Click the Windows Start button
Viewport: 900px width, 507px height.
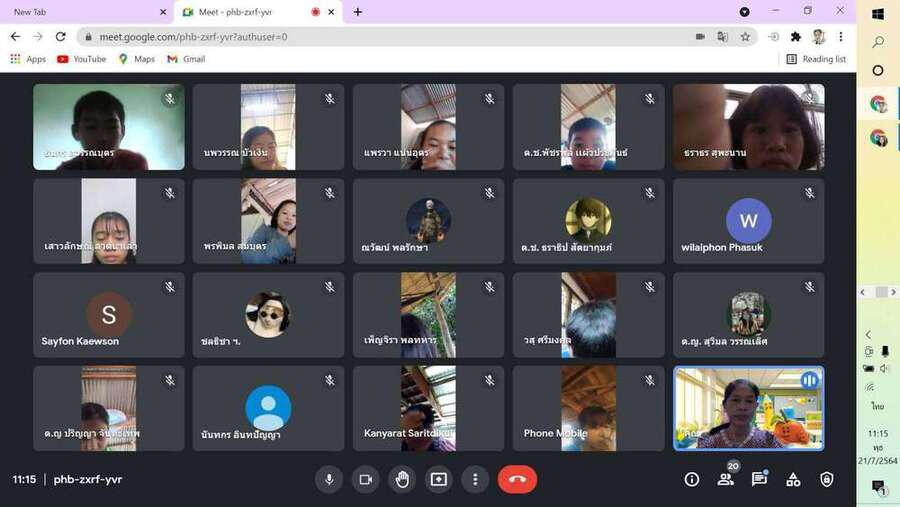coord(878,14)
